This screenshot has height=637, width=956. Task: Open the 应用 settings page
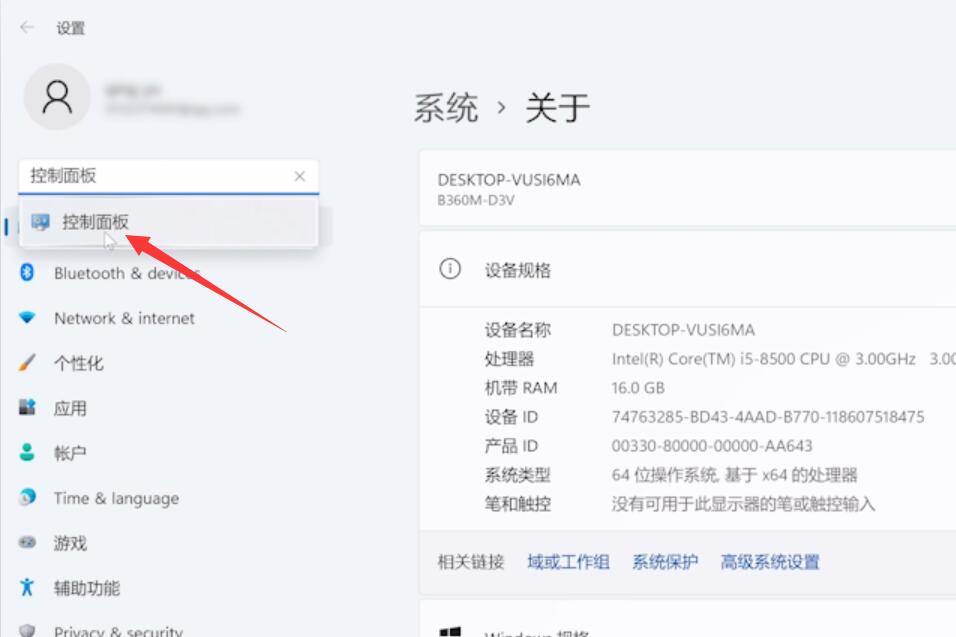click(x=70, y=408)
